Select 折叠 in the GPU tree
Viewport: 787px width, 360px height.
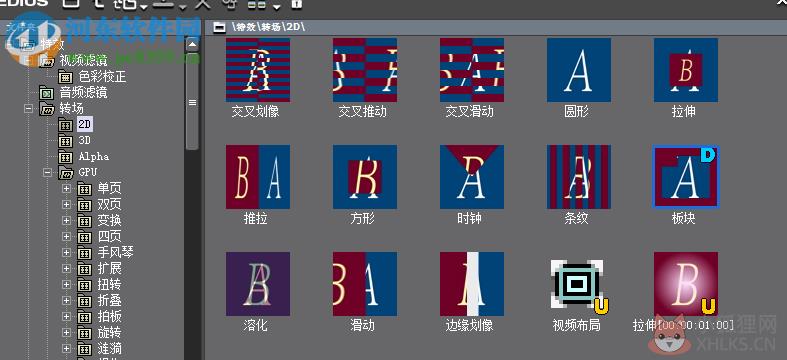pyautogui.click(x=109, y=301)
